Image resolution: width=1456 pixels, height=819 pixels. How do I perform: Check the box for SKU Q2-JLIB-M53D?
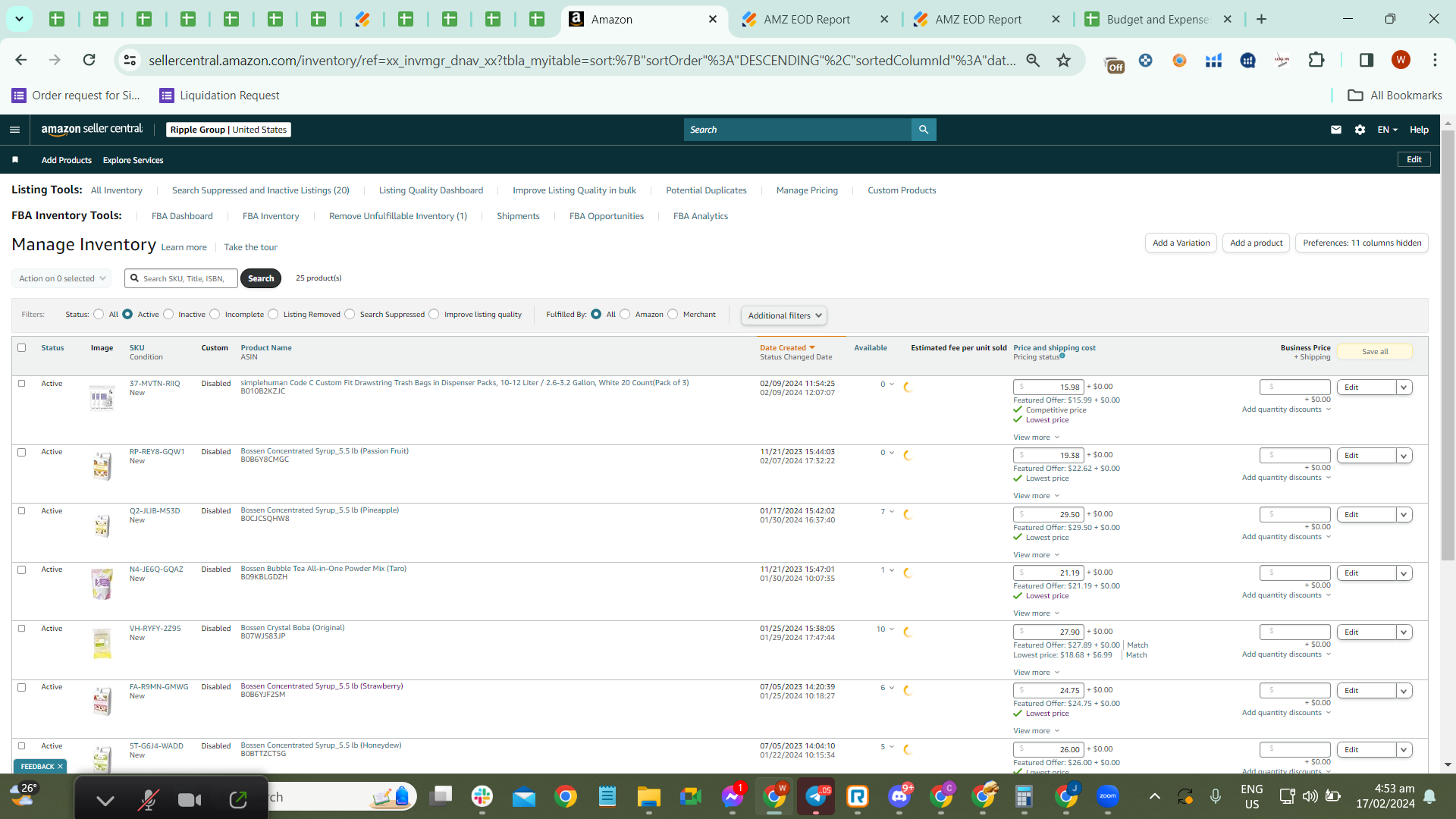point(22,511)
